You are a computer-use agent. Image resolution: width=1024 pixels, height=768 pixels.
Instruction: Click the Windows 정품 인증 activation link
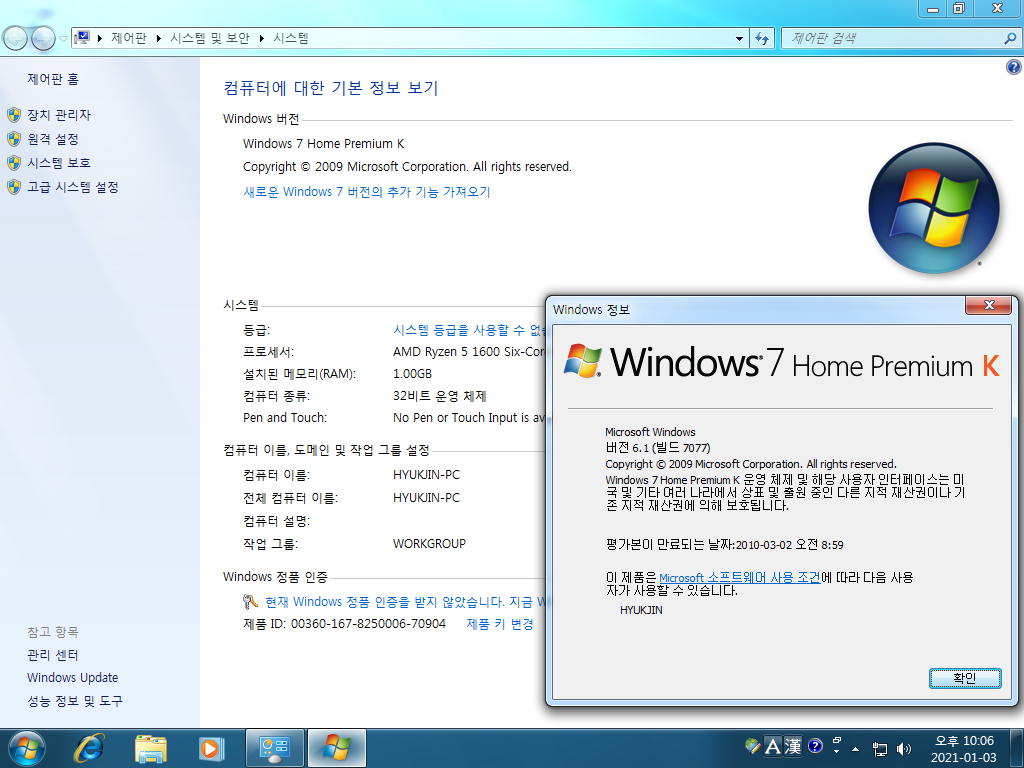(x=405, y=601)
